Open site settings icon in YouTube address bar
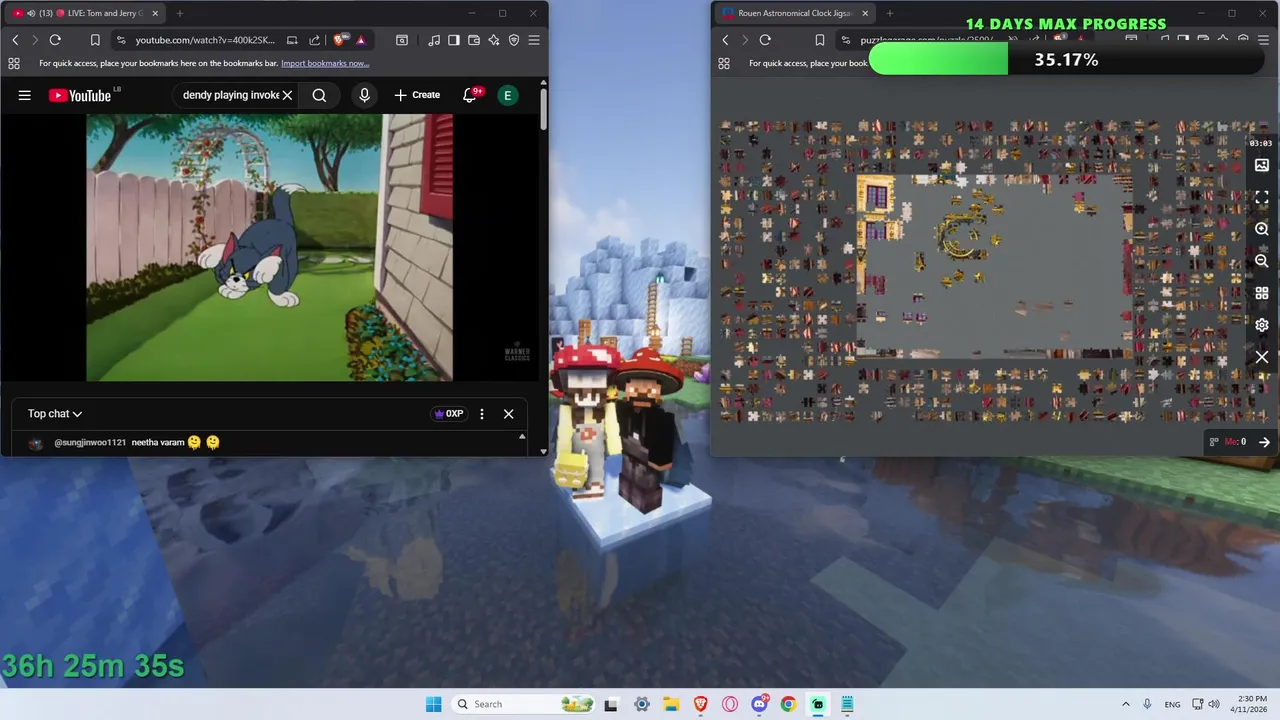 pos(121,40)
